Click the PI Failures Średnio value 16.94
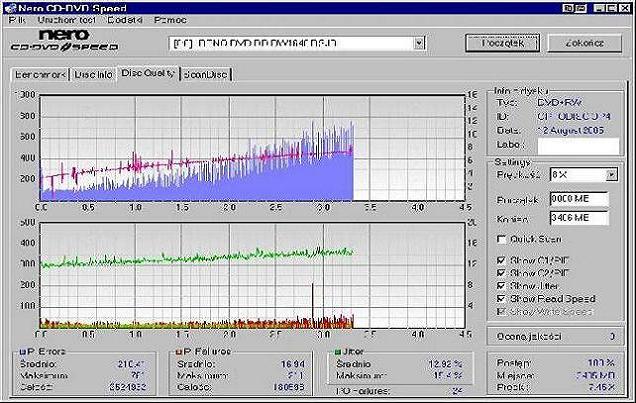 [292, 364]
